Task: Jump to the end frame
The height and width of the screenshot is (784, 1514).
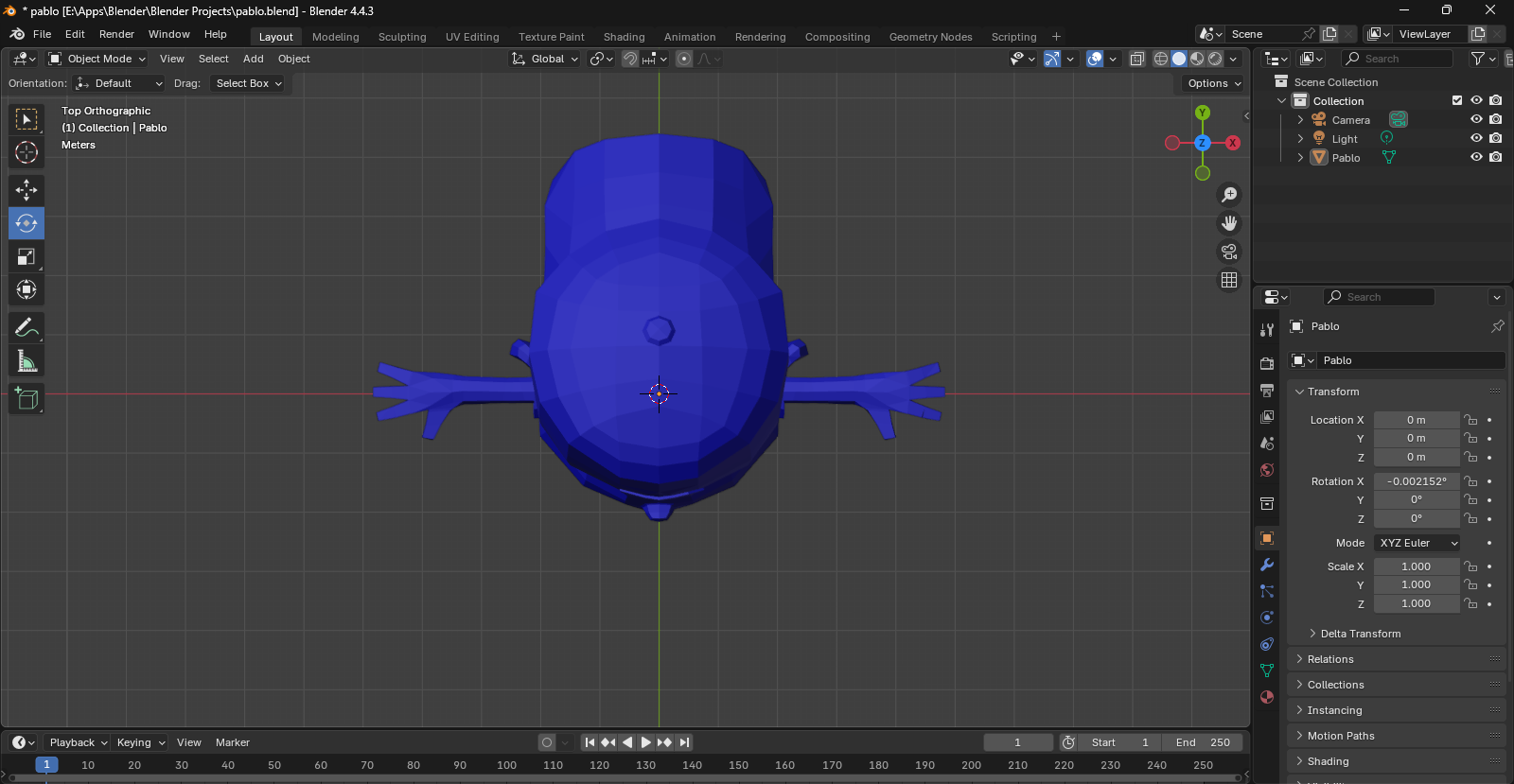Action: tap(684, 742)
